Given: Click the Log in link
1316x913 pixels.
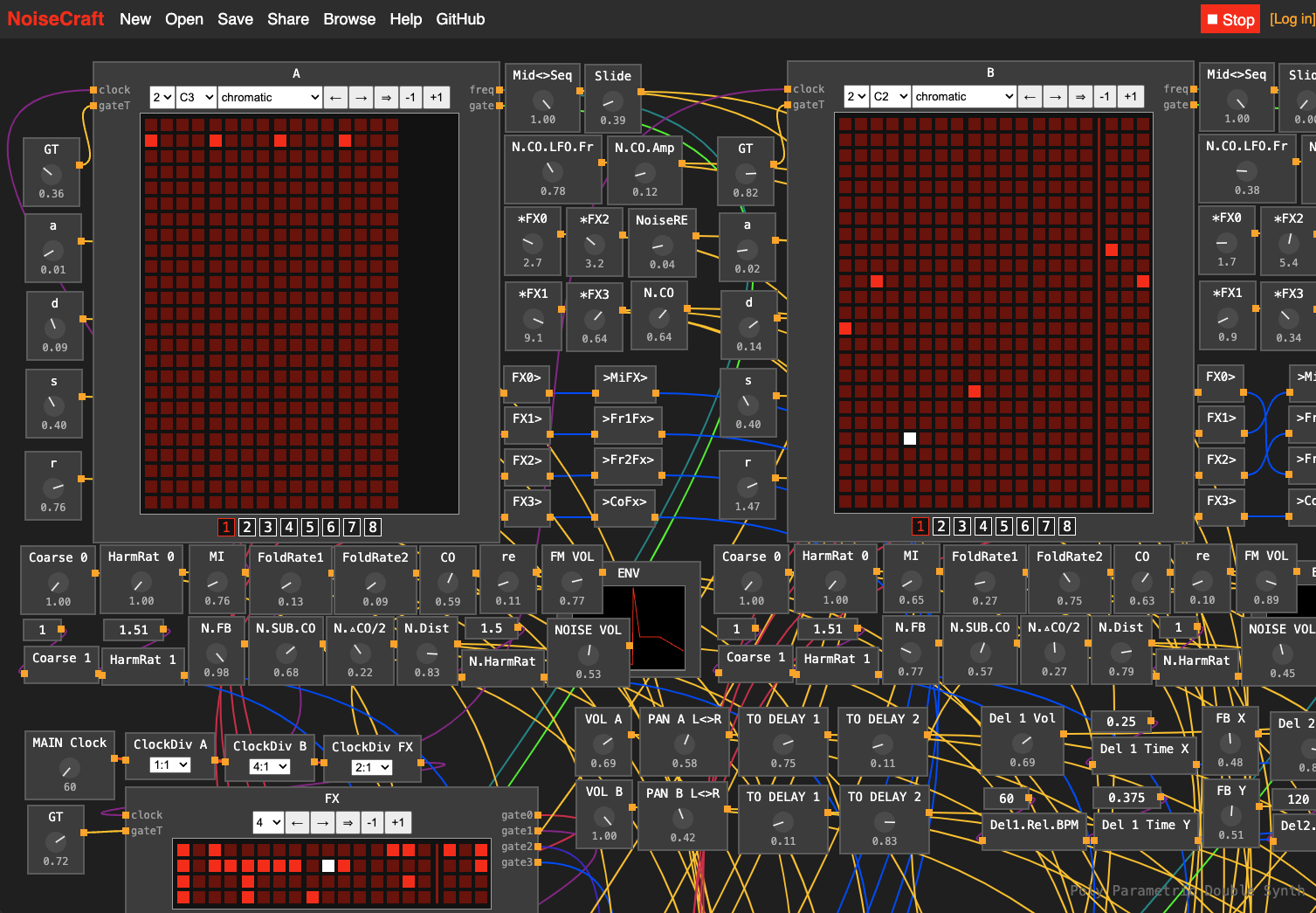Looking at the screenshot, I should (x=1292, y=19).
